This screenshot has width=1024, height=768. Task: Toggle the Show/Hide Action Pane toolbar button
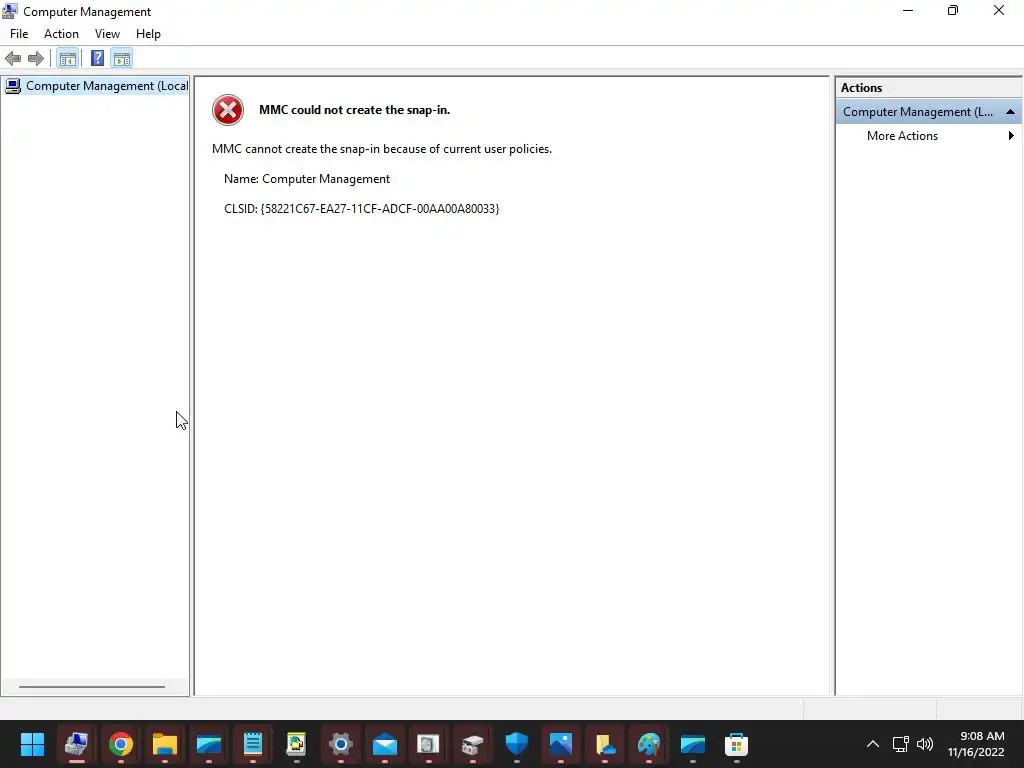coord(122,59)
